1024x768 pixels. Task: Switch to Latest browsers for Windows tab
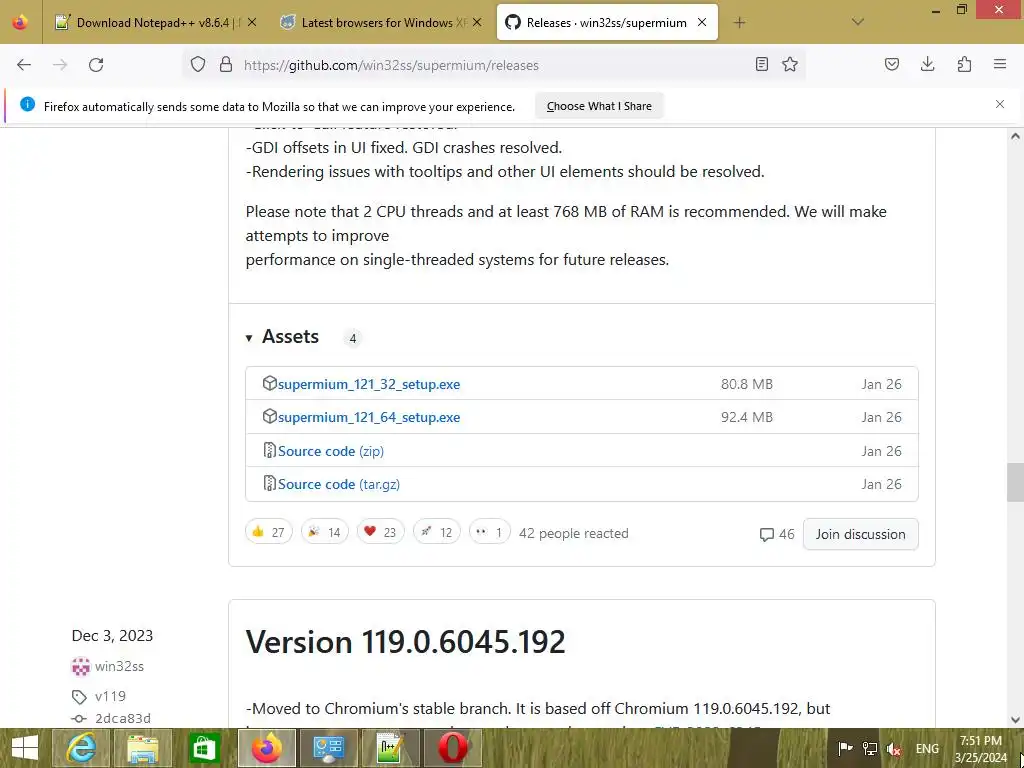coord(382,23)
